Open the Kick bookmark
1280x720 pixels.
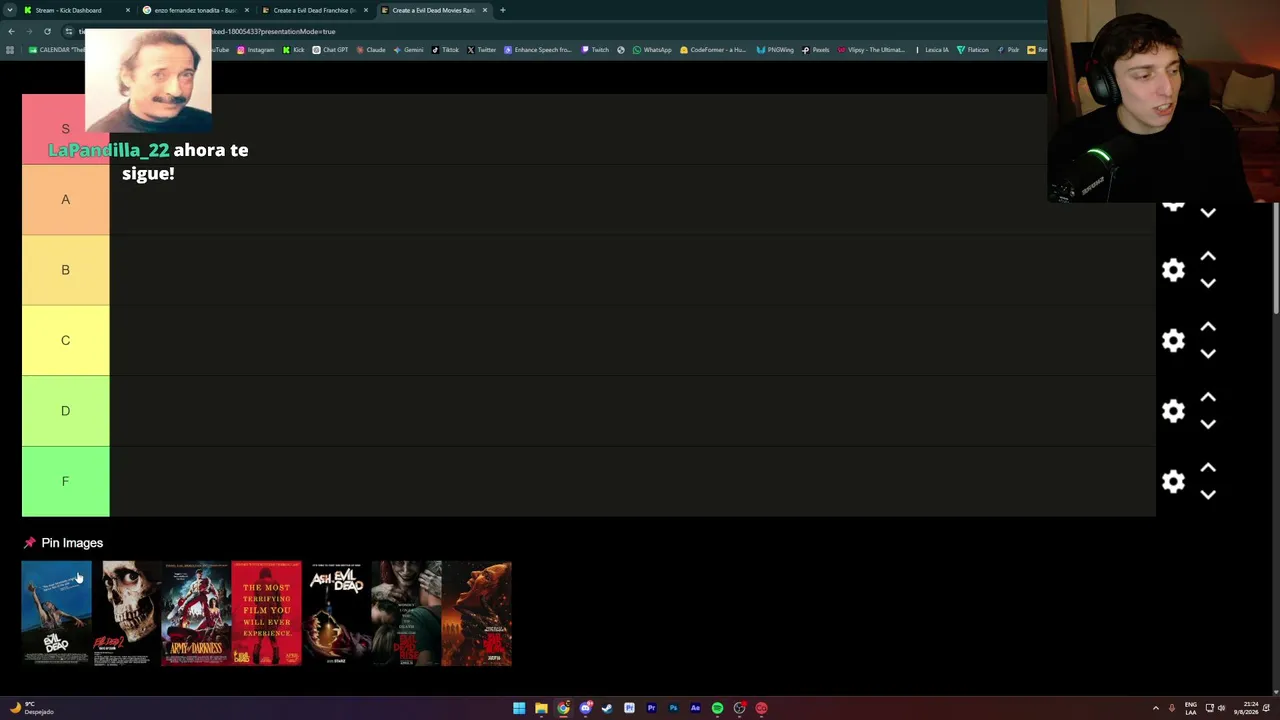tap(293, 50)
